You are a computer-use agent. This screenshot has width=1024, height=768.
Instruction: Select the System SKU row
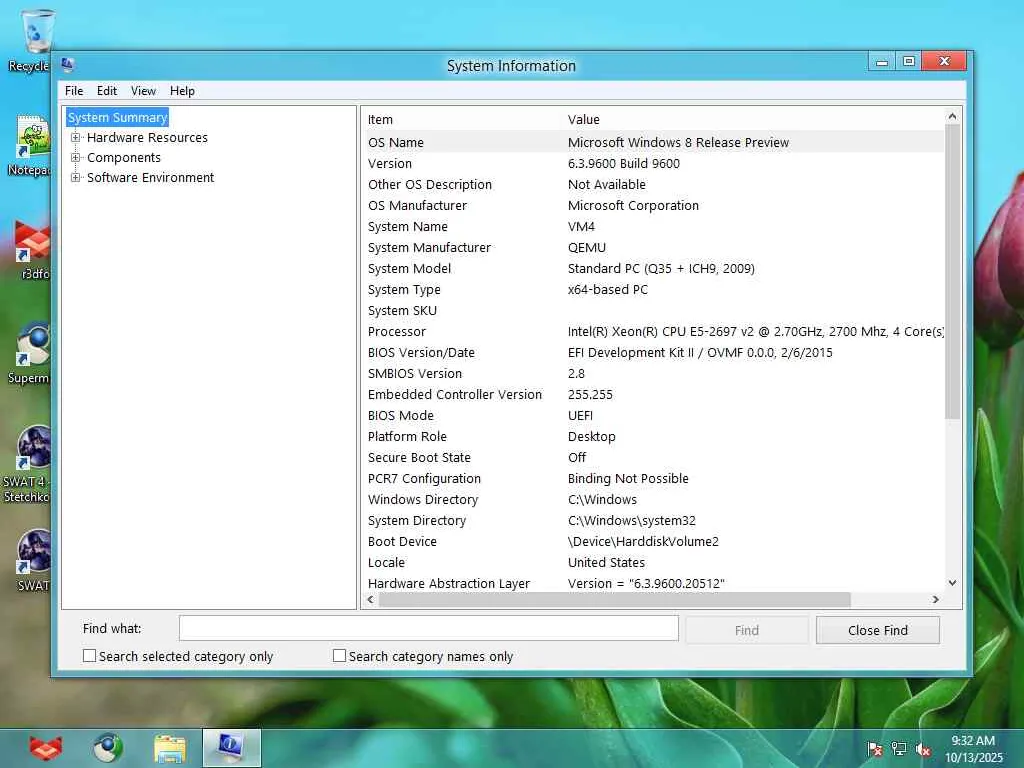tap(653, 310)
